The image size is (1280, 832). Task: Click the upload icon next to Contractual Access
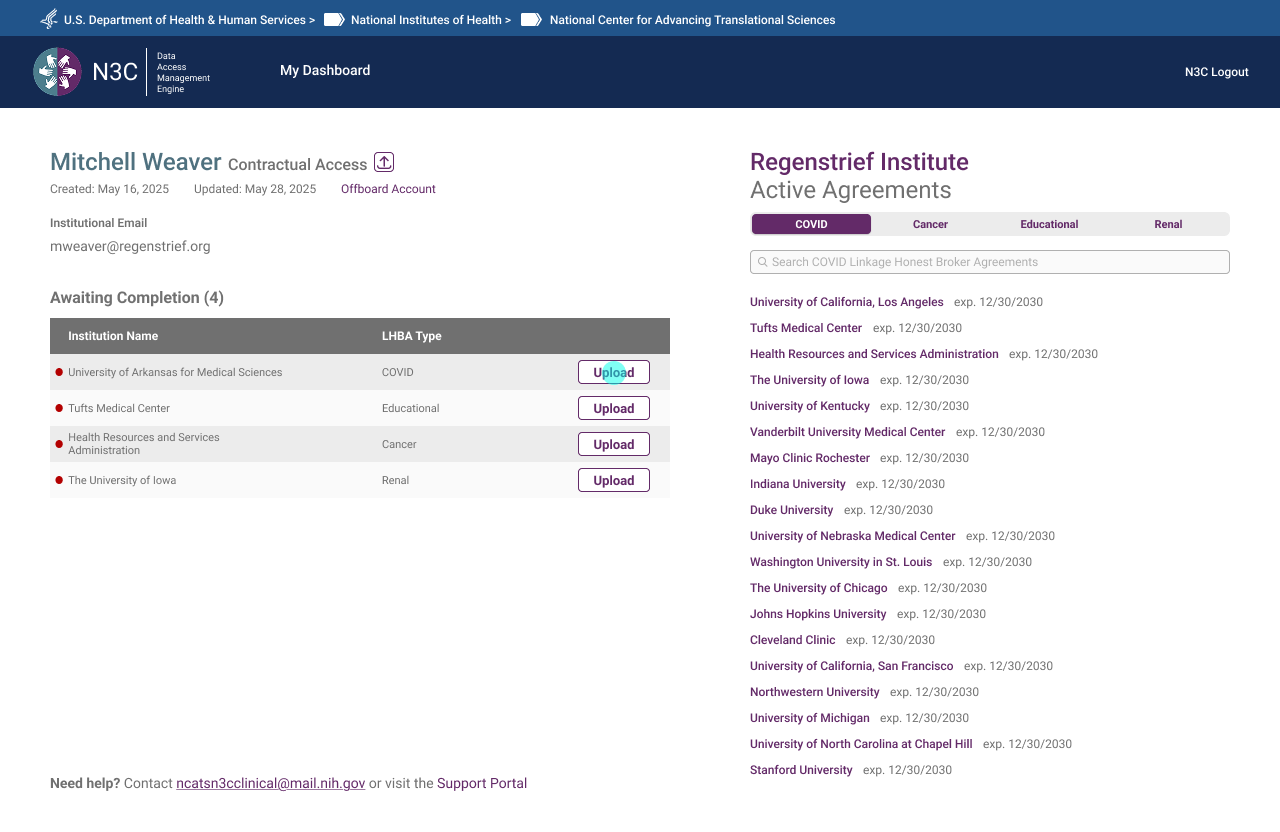tap(383, 161)
